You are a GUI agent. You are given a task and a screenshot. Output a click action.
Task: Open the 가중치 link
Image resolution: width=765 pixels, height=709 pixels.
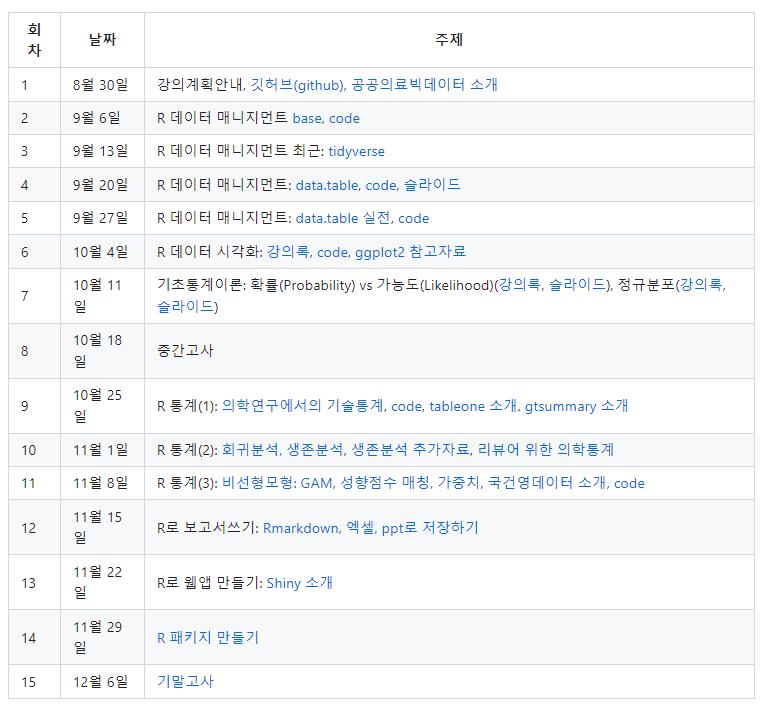click(x=459, y=483)
